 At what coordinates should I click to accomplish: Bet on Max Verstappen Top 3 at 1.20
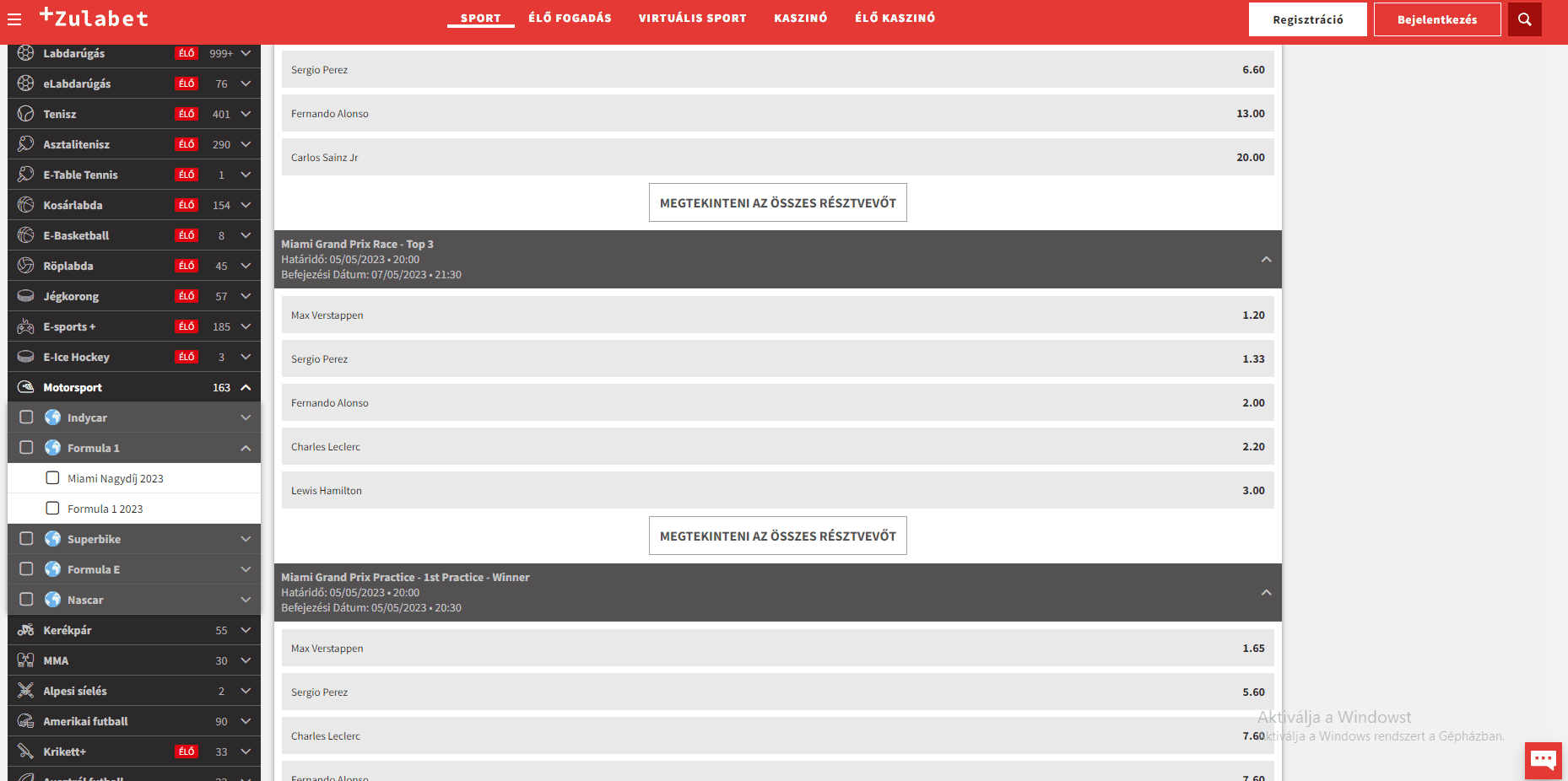[777, 315]
